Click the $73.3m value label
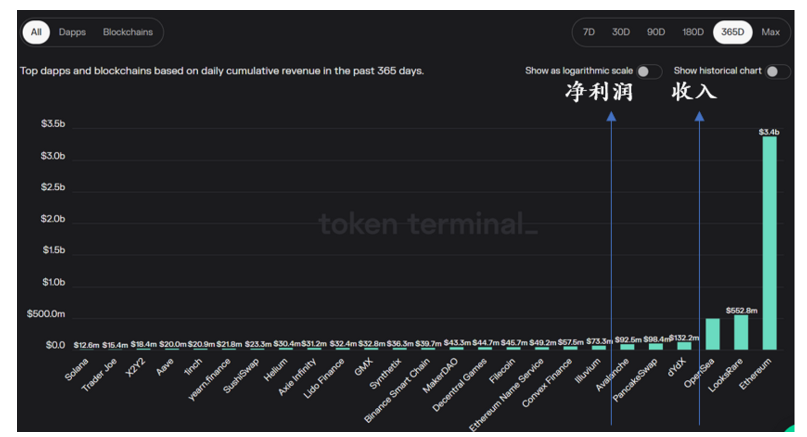Screen dimensions: 807x437 599,341
